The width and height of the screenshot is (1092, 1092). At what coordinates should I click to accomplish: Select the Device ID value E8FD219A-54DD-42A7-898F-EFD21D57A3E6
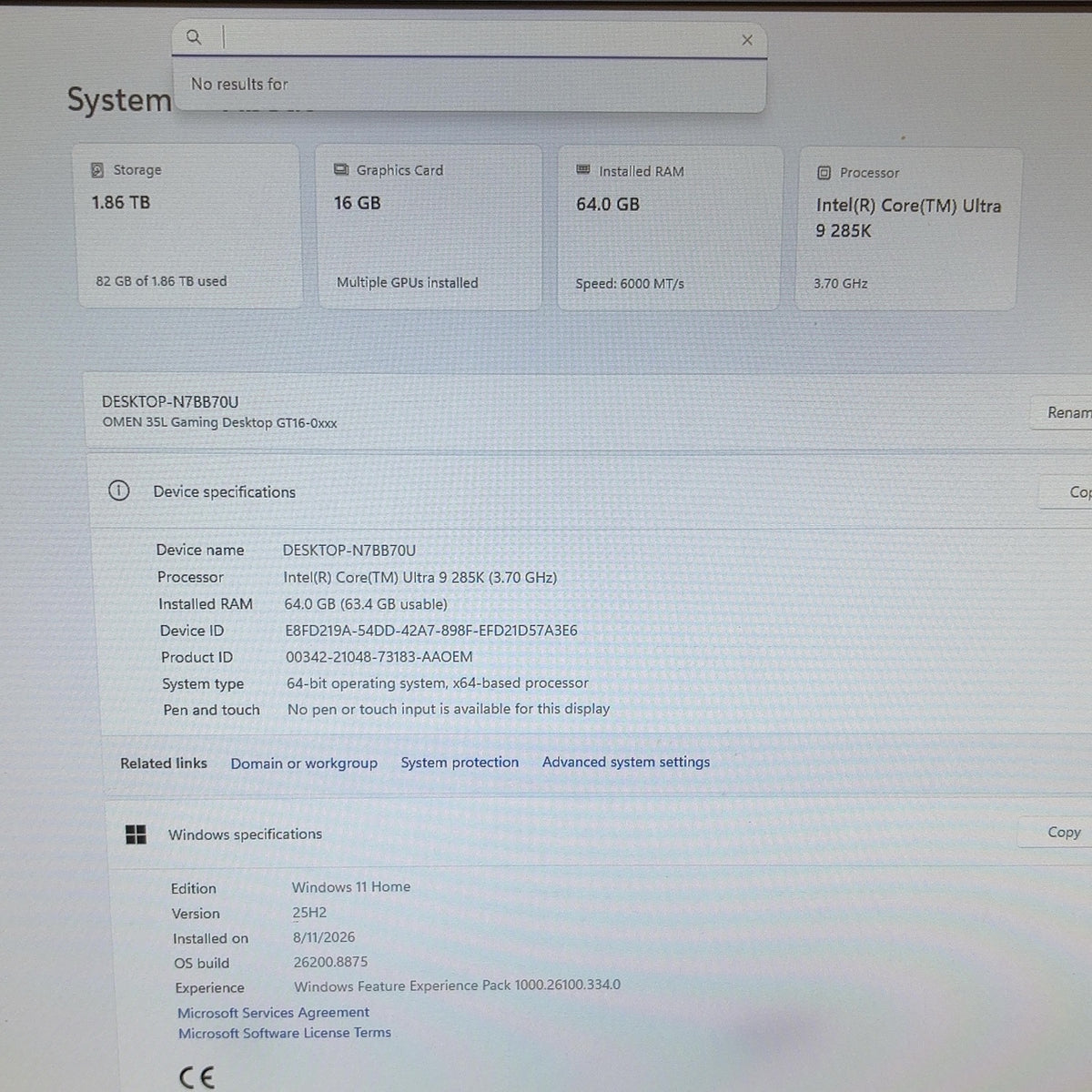coord(431,631)
